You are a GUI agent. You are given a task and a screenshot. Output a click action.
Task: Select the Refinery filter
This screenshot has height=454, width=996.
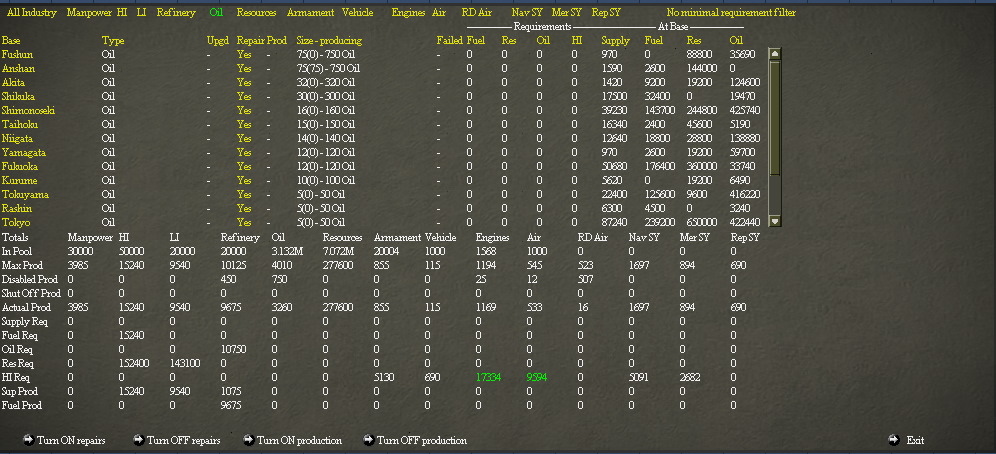pos(176,12)
